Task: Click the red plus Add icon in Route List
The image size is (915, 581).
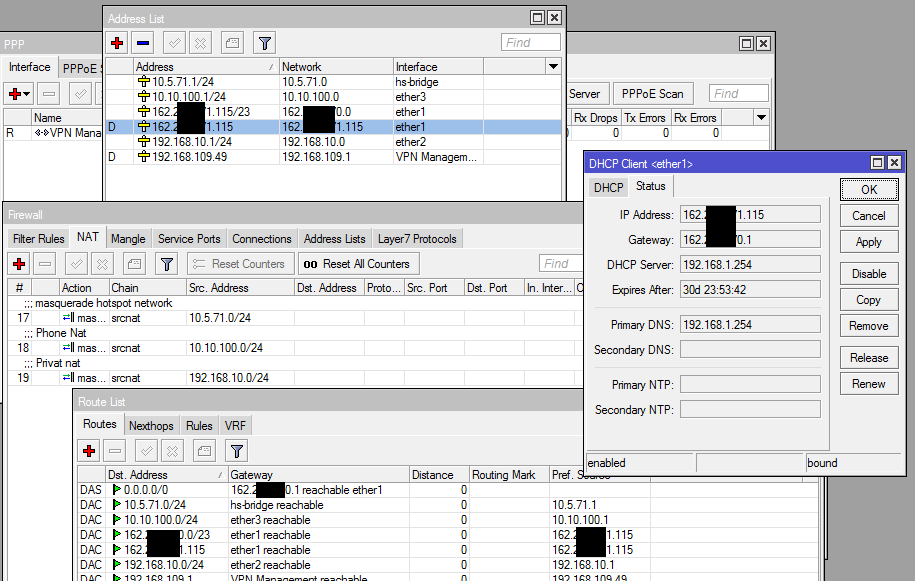Action: point(89,451)
